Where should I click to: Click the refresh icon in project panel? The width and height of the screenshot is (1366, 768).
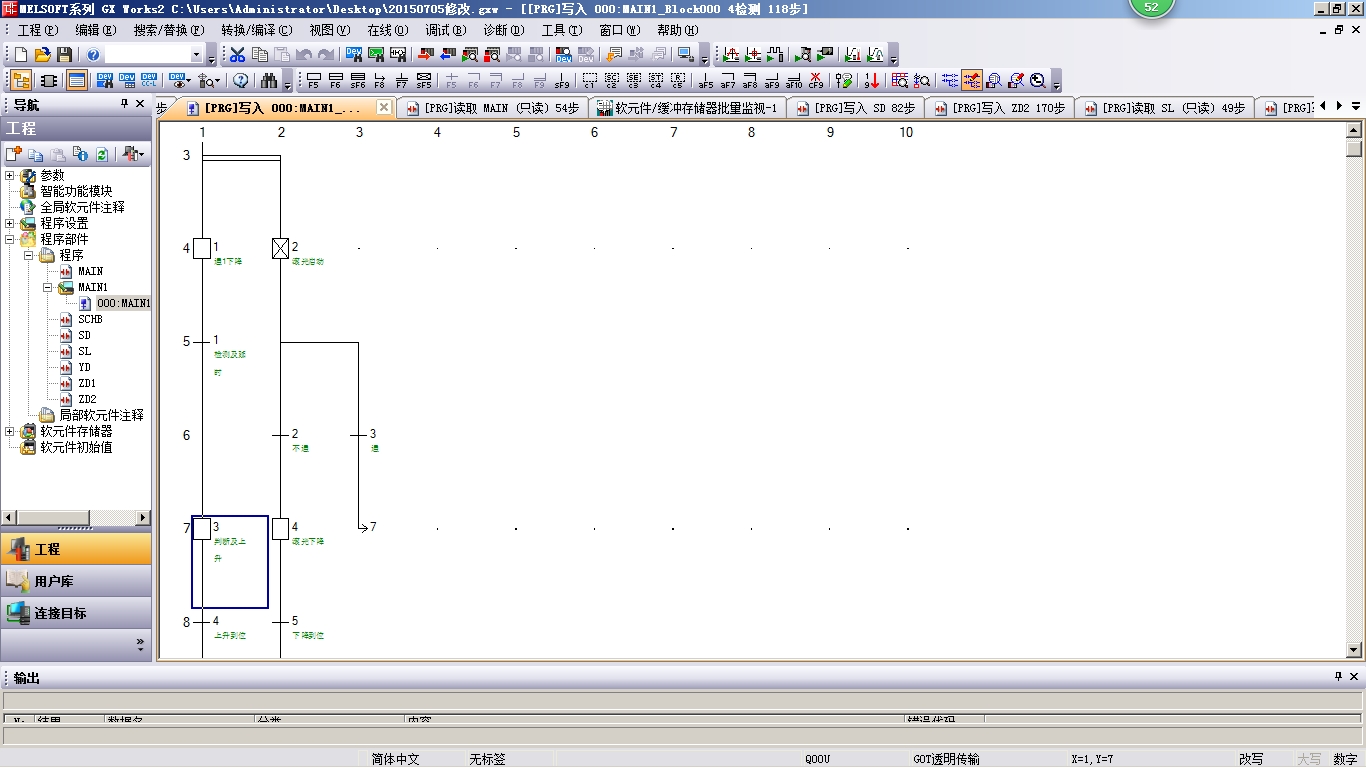101,154
